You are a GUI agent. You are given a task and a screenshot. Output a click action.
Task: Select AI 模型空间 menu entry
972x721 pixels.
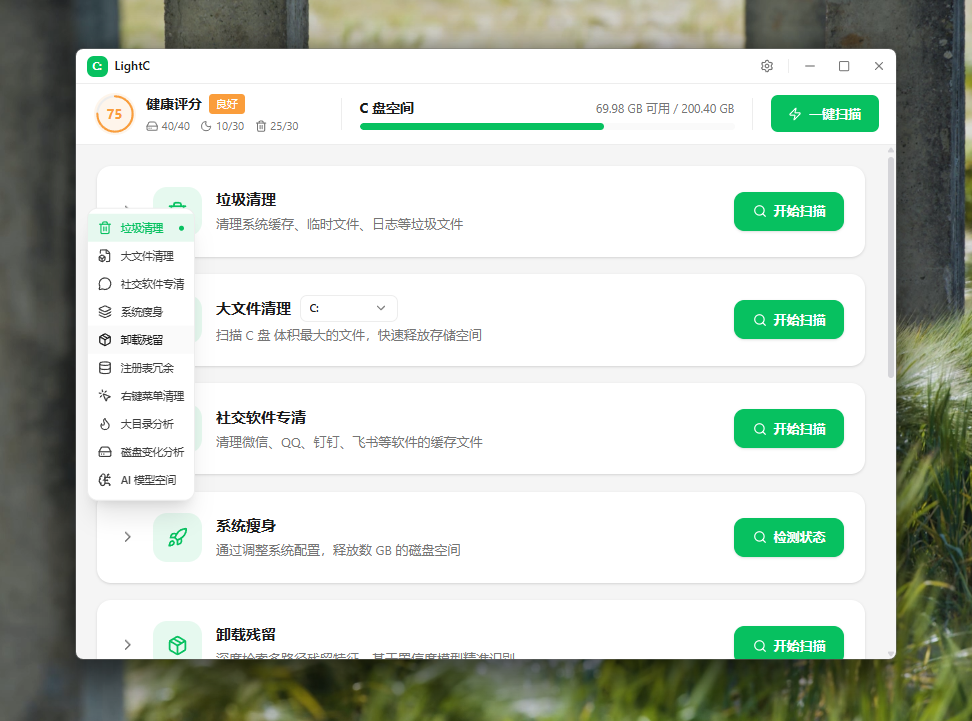[x=141, y=480]
